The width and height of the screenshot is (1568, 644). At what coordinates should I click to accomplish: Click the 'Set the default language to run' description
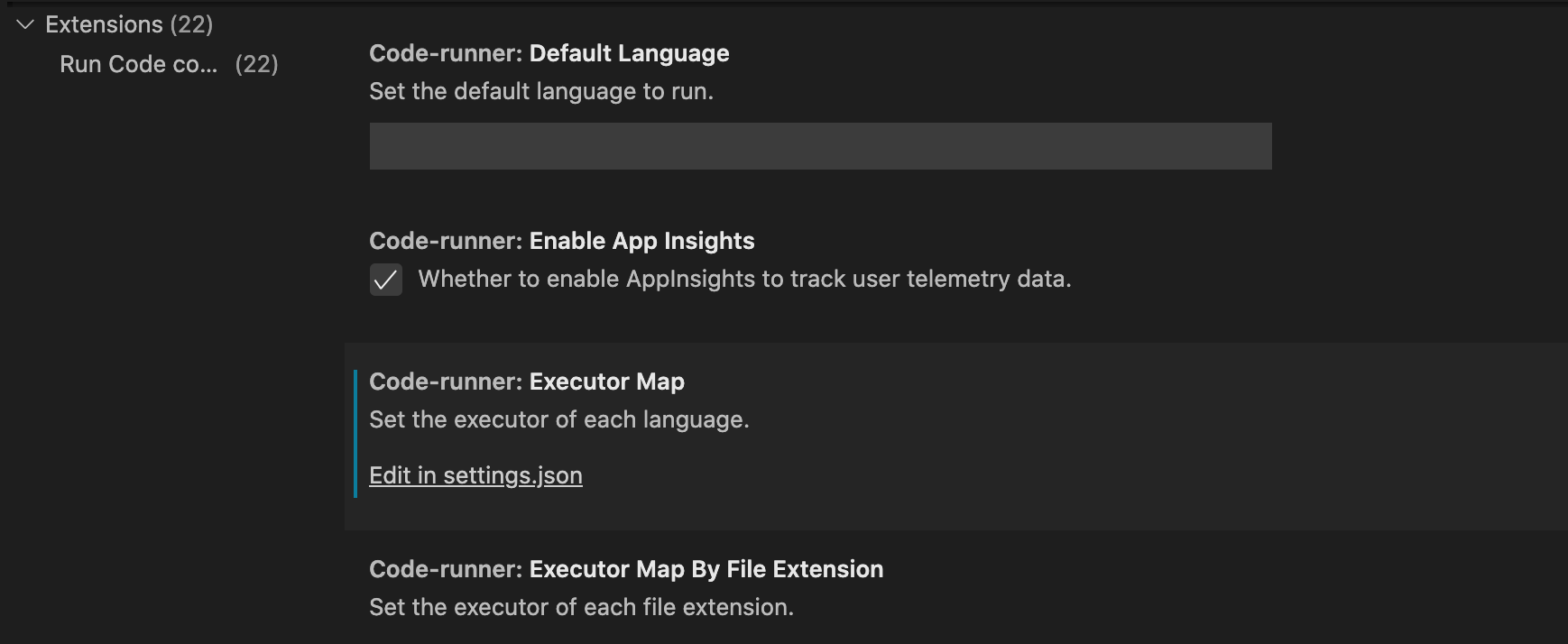[541, 91]
